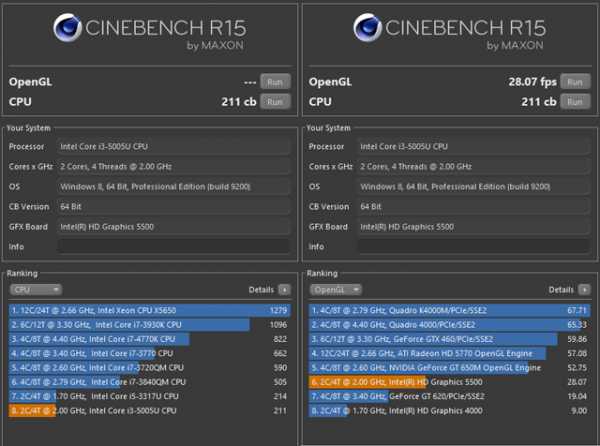This screenshot has height=446, width=600.
Task: Click the Processor field in right window
Action: (x=474, y=146)
